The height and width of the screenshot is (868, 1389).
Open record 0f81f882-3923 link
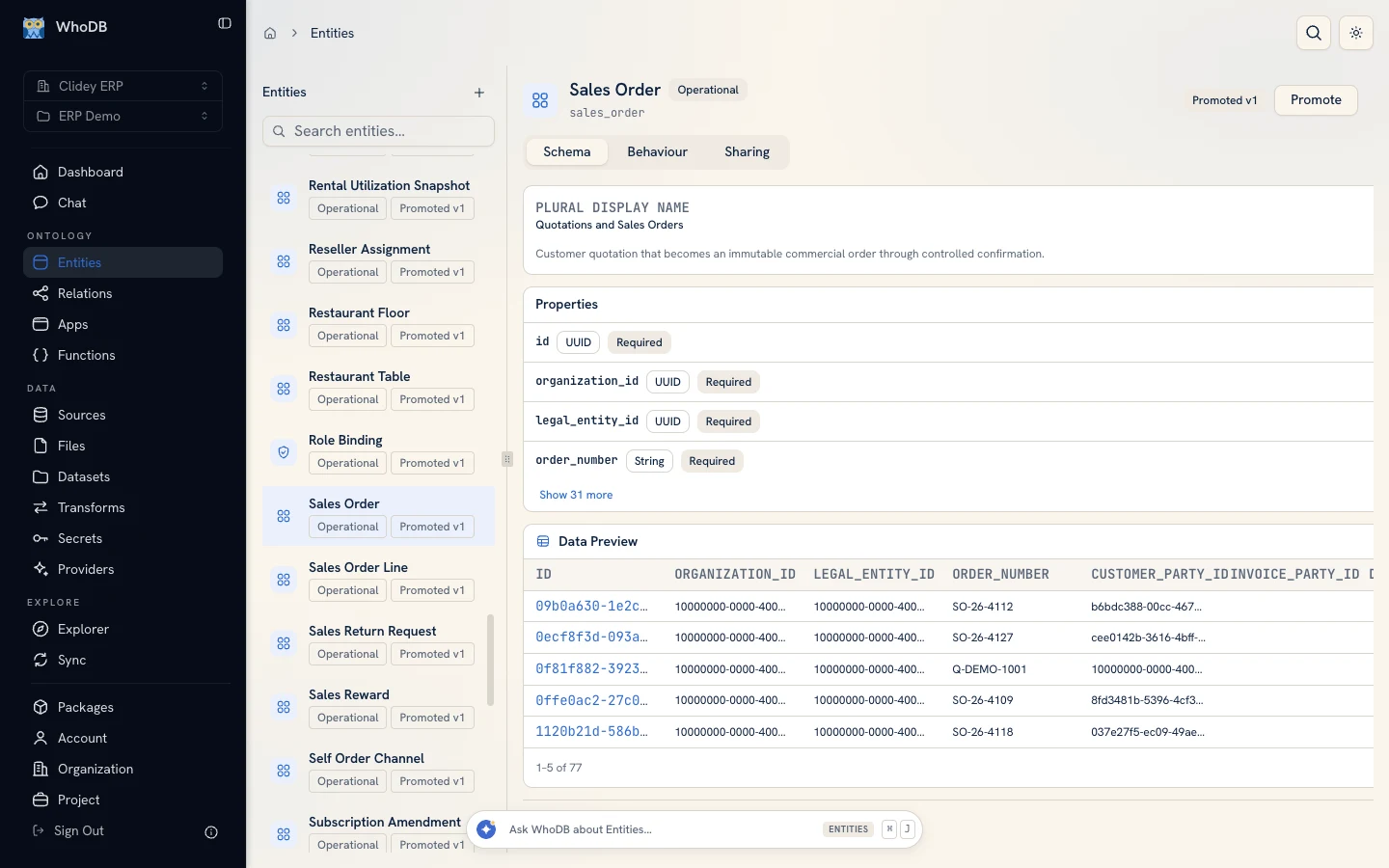pos(591,669)
